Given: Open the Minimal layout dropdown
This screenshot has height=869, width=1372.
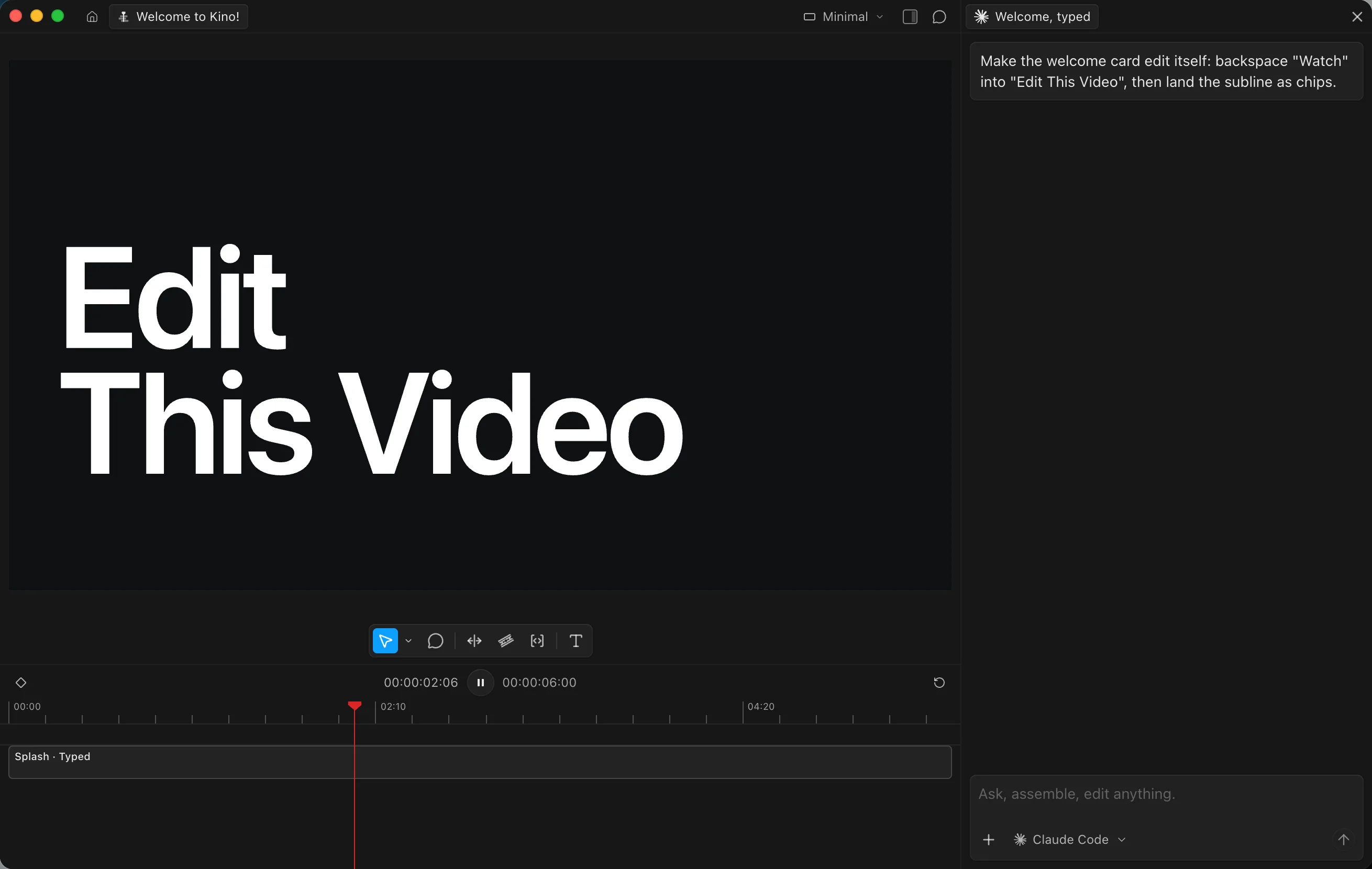Looking at the screenshot, I should [x=843, y=17].
